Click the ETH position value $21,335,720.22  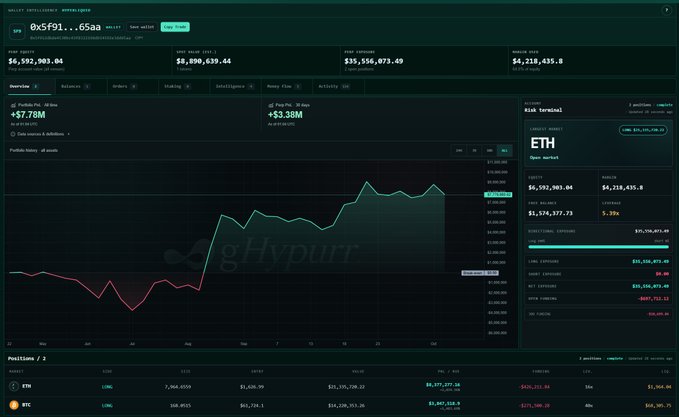346,387
